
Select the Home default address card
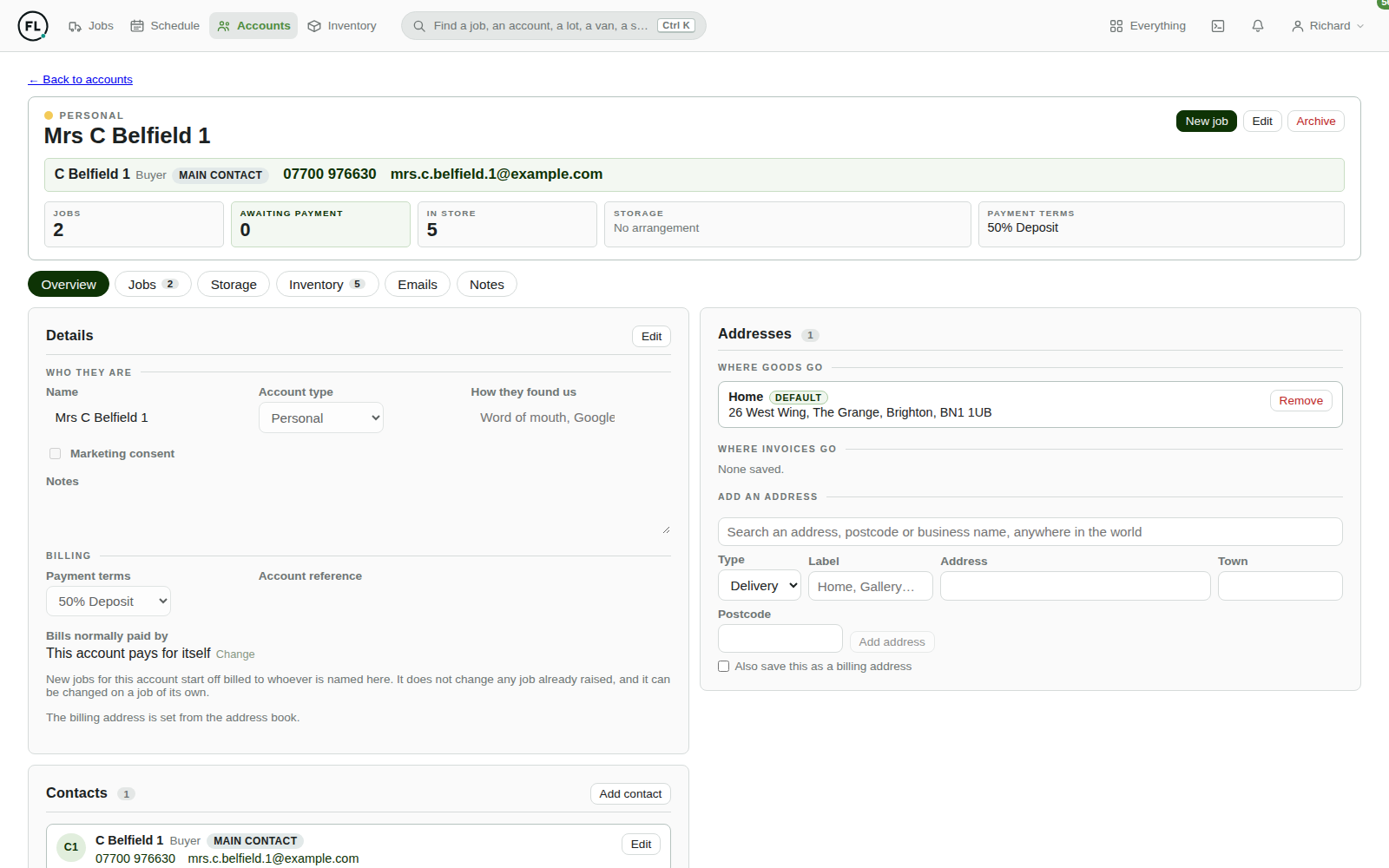pyautogui.click(x=1030, y=404)
